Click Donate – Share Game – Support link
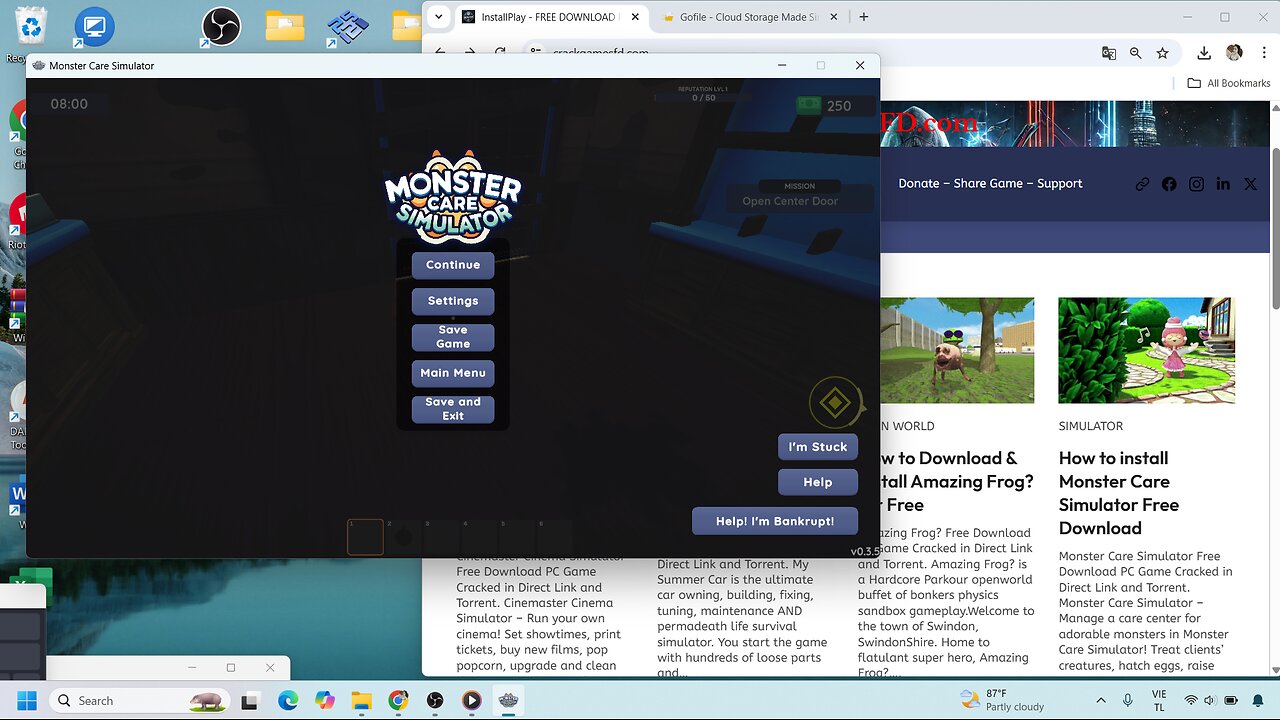The width and height of the screenshot is (1280, 720). 990,184
